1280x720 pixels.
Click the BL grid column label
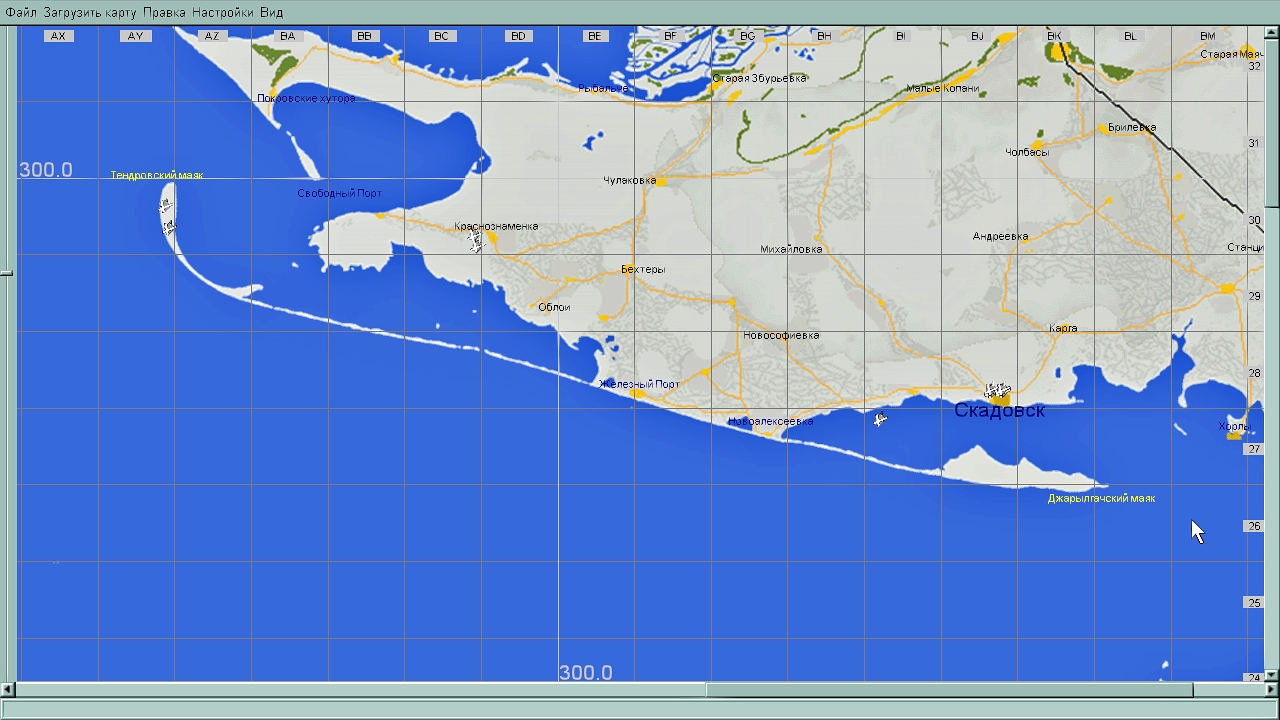point(1130,36)
